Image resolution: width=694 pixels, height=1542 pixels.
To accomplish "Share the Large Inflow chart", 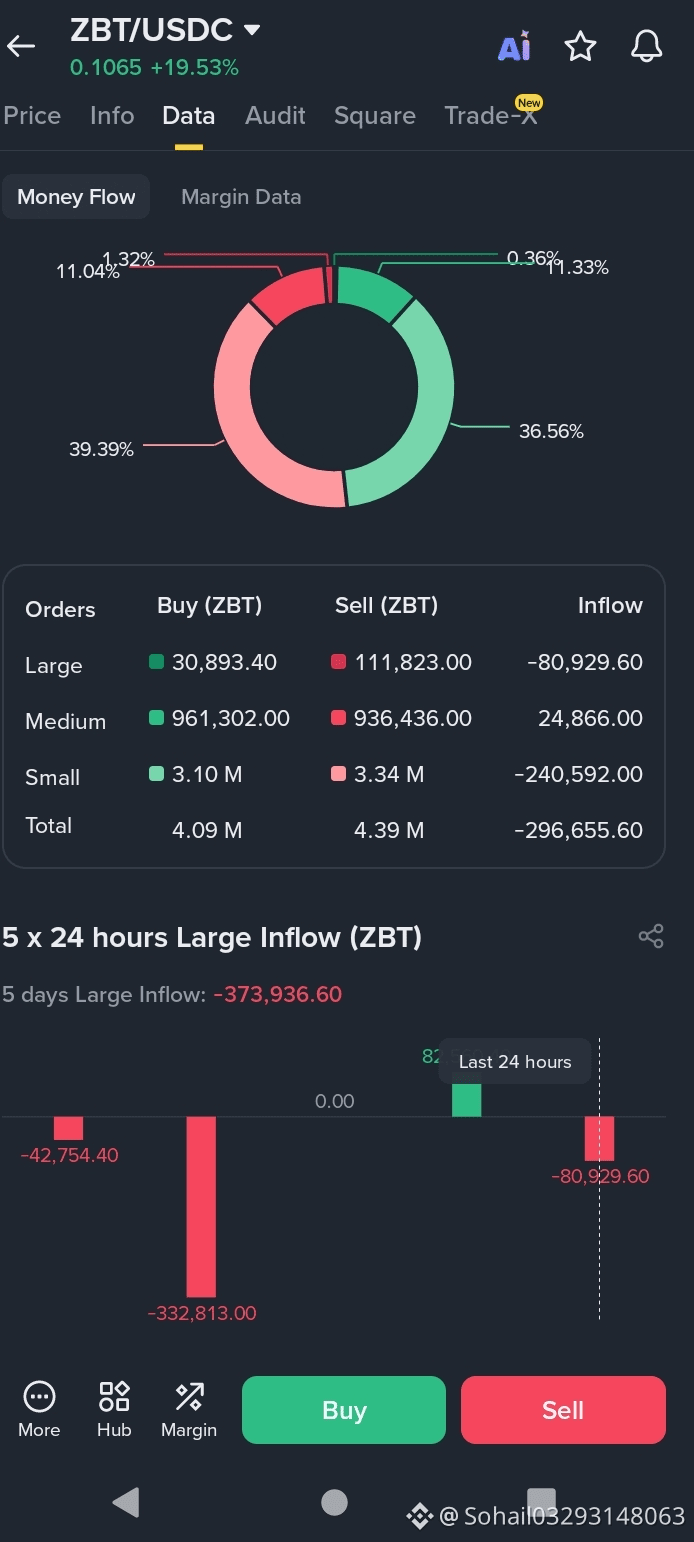I will [x=651, y=936].
